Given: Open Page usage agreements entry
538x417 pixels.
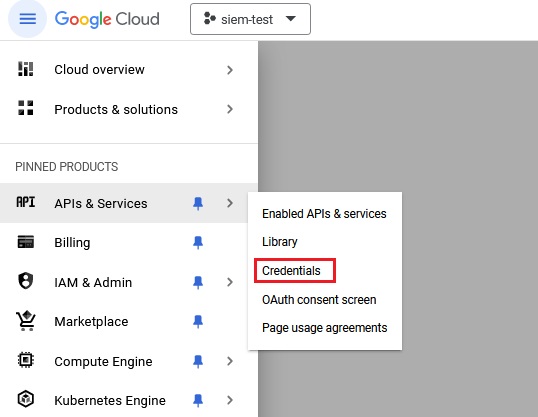Looking at the screenshot, I should tap(325, 328).
